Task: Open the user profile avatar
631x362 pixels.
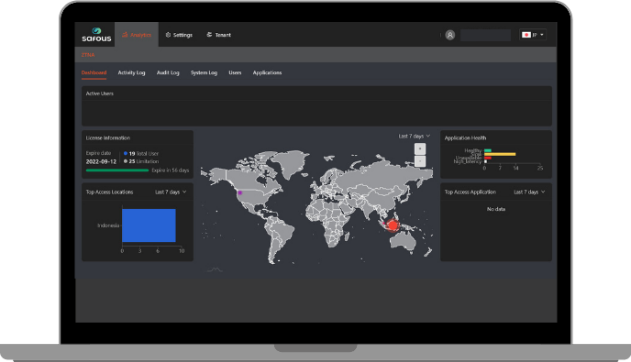Action: 450,35
